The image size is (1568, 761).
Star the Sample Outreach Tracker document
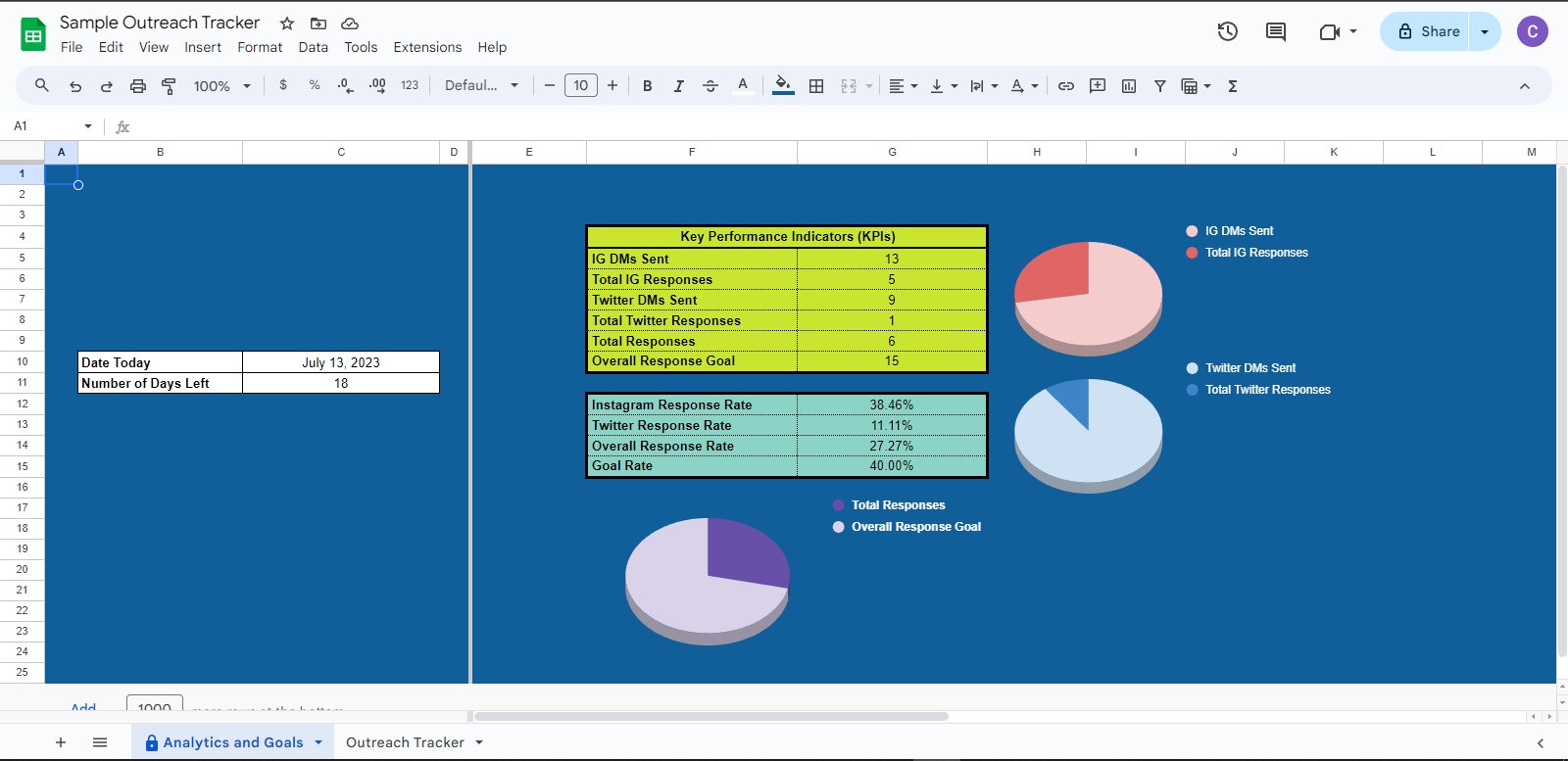[x=287, y=24]
